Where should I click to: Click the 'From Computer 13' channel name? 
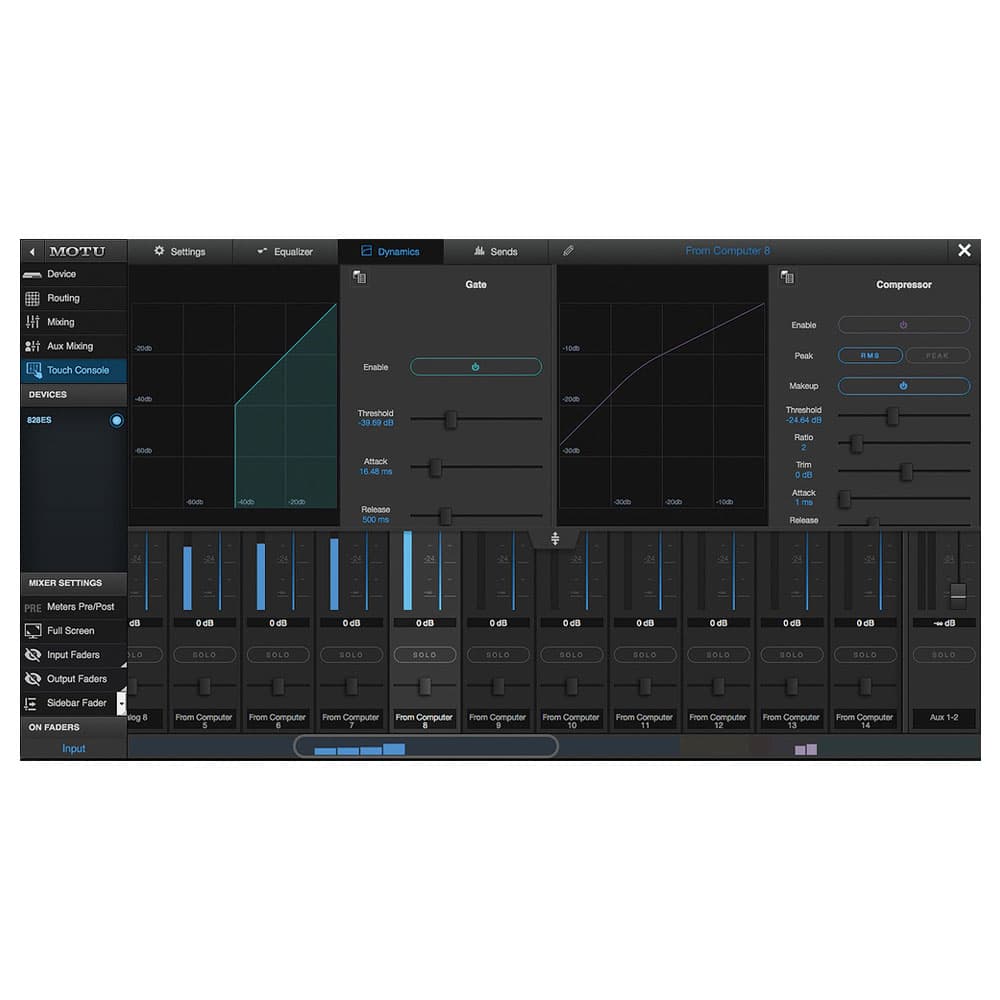coord(791,721)
